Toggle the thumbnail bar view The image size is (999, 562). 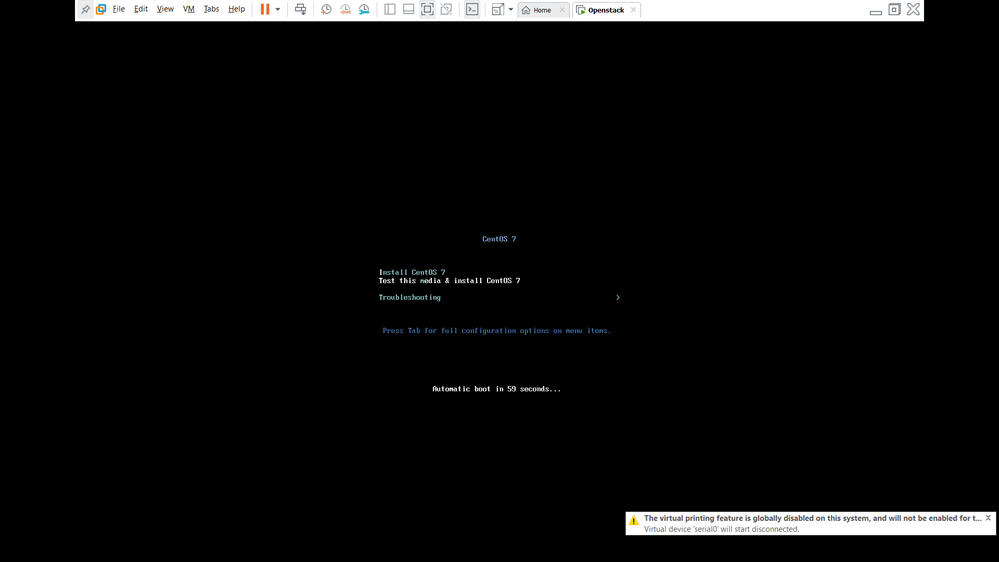point(408,10)
